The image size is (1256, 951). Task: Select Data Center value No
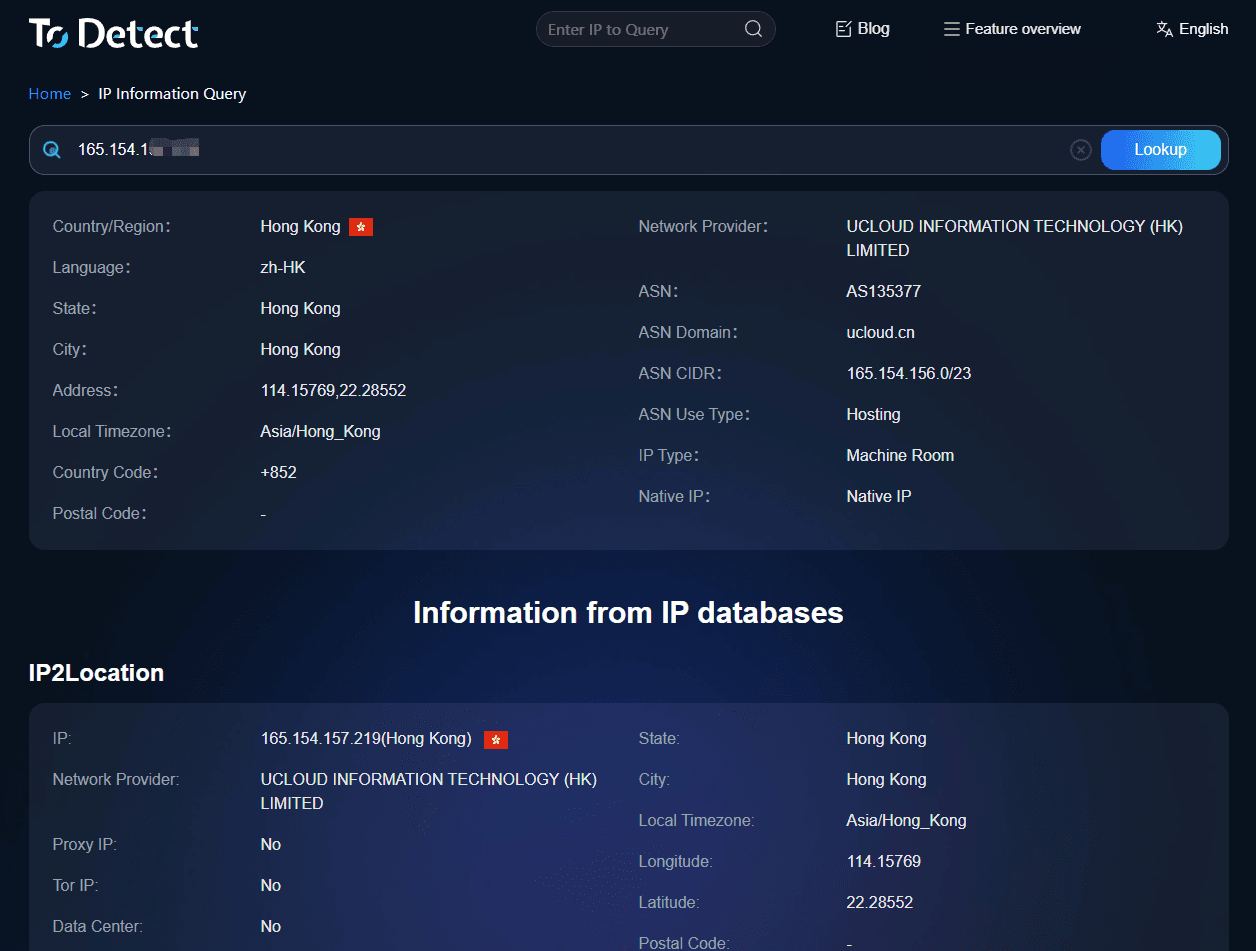click(x=271, y=926)
